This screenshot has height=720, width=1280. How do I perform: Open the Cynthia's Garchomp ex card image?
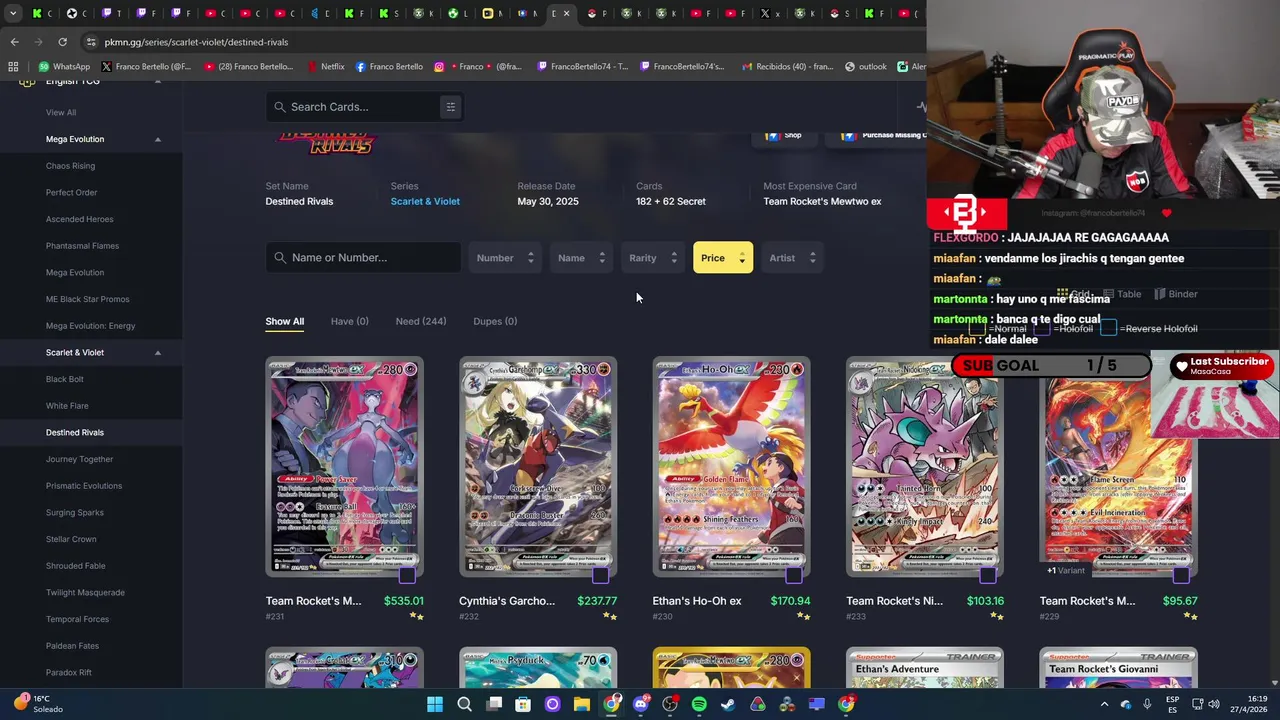(x=538, y=467)
